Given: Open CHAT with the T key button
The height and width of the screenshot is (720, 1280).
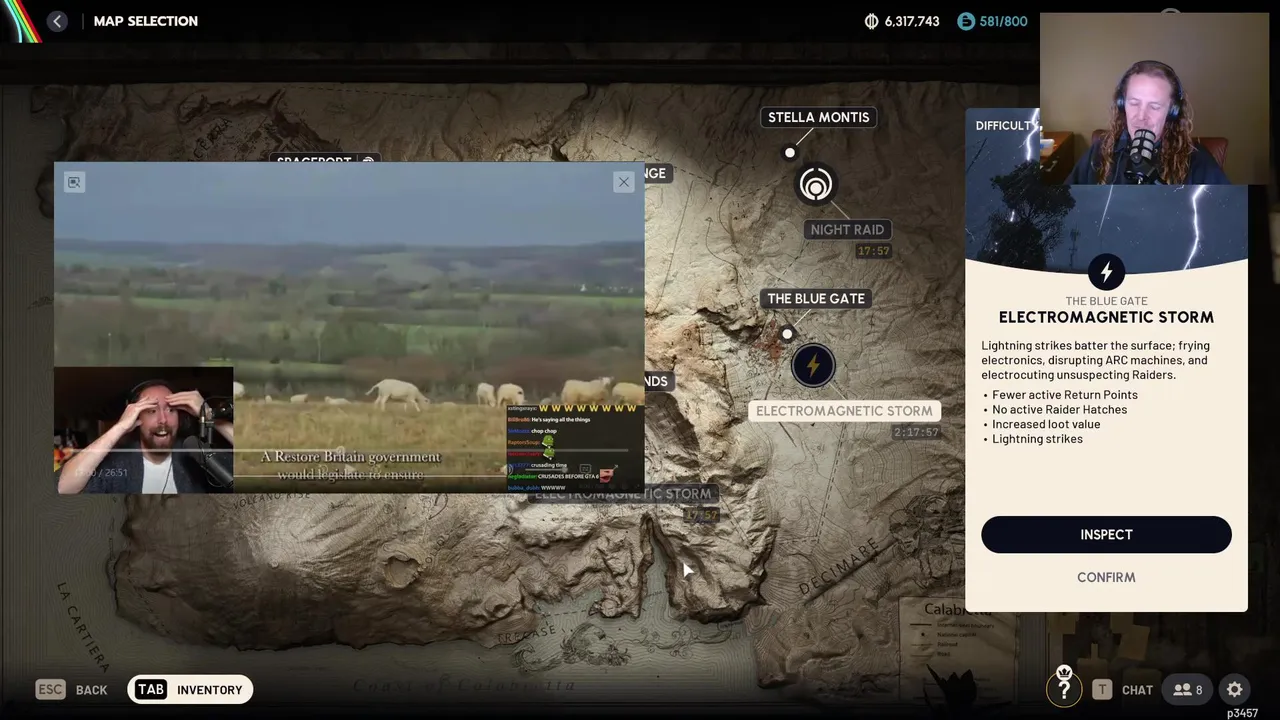Looking at the screenshot, I should tap(1122, 689).
